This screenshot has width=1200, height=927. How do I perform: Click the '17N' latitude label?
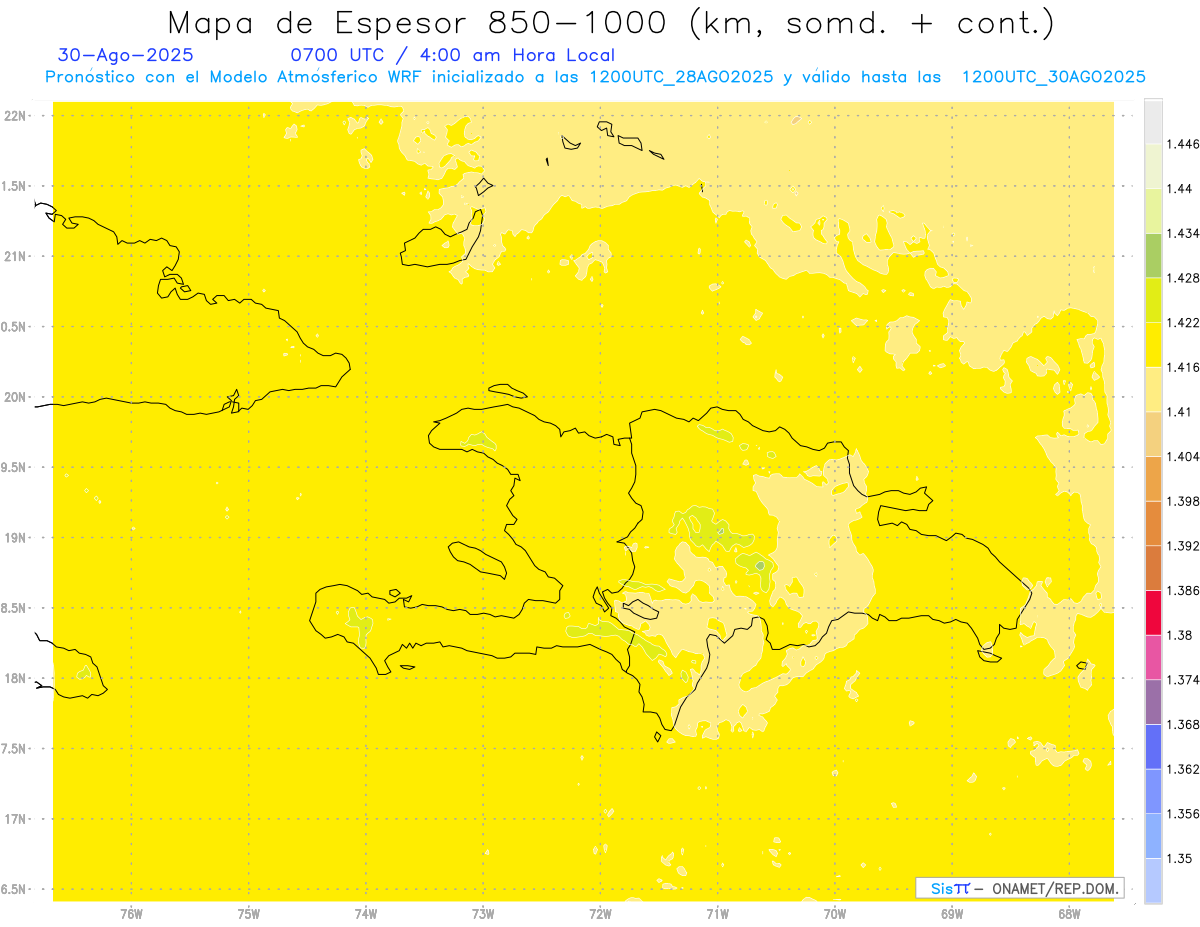16,819
